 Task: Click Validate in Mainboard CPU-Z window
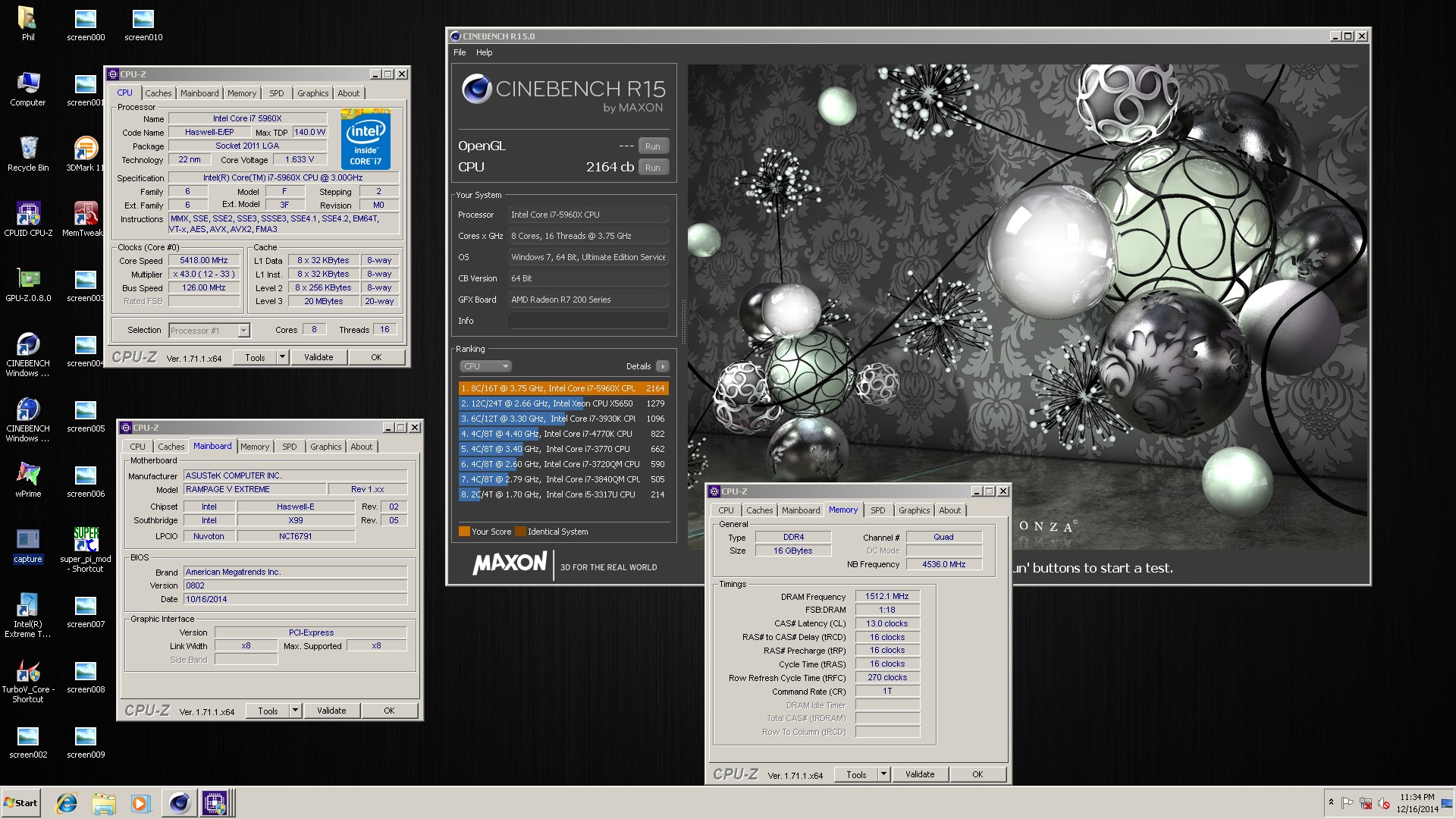pos(331,711)
